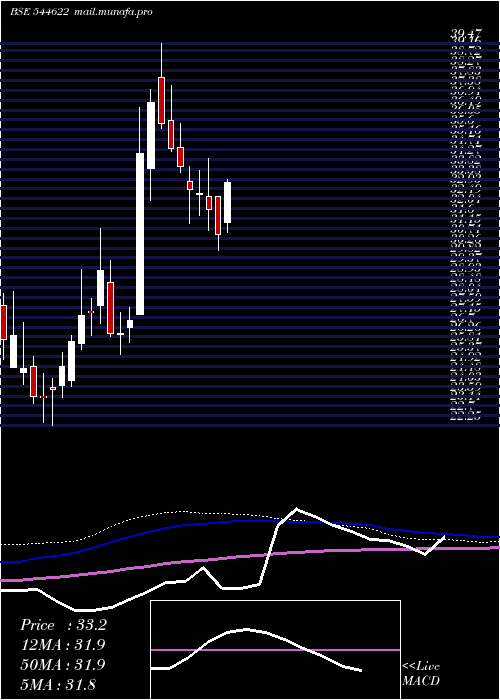Click the tallest white candlestick body

coord(140,234)
